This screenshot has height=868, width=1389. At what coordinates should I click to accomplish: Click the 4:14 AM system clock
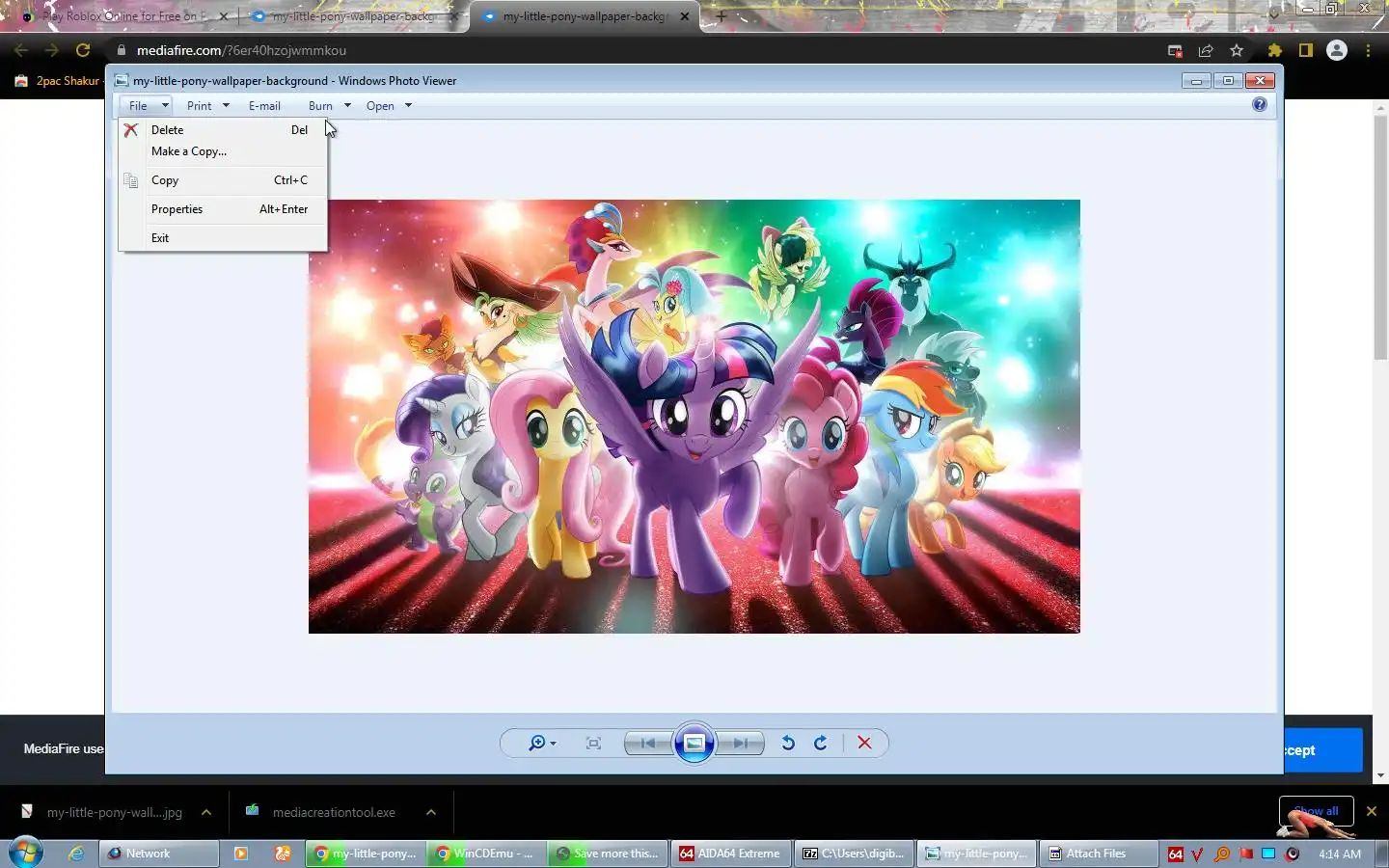[x=1340, y=854]
